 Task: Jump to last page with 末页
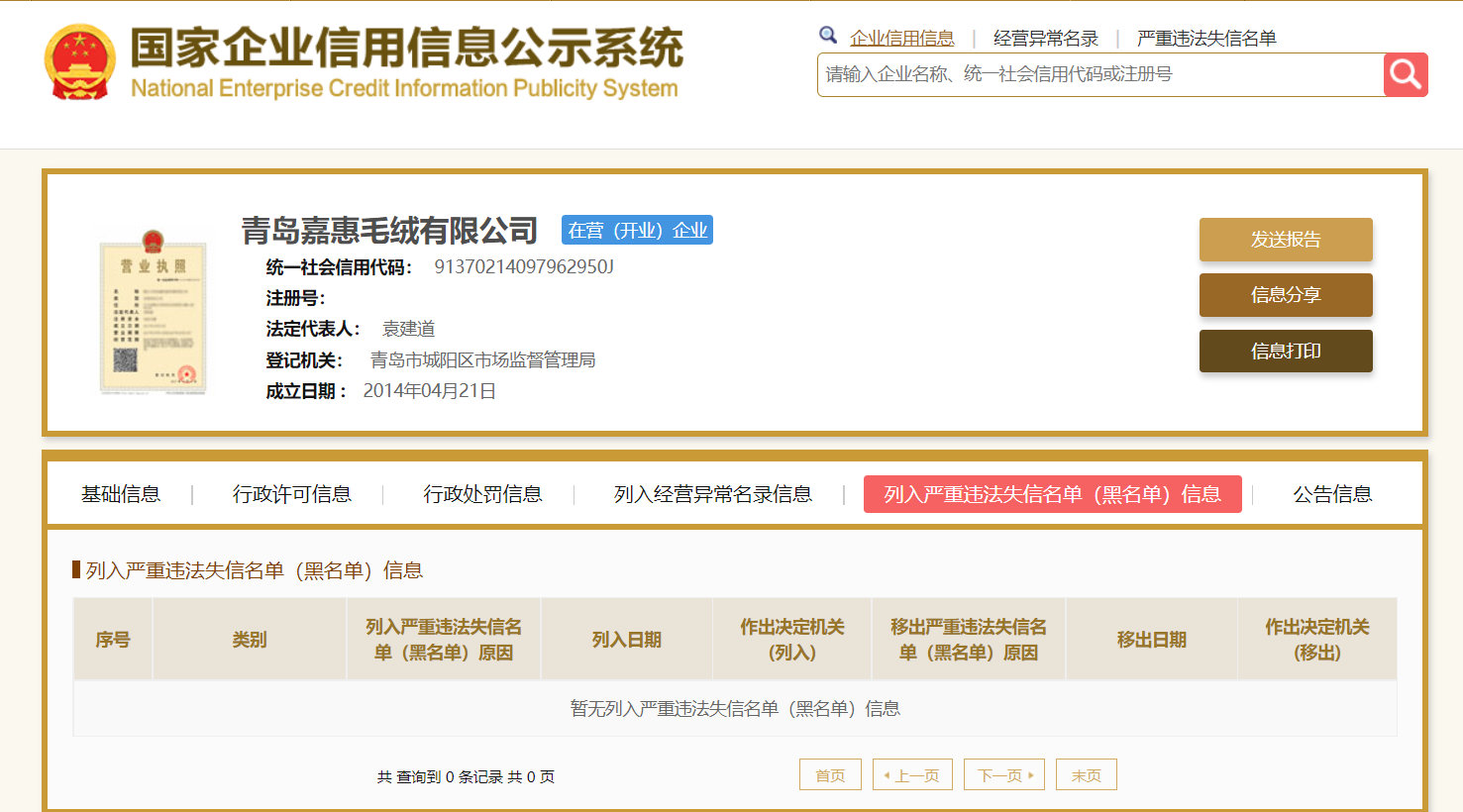tap(1087, 774)
